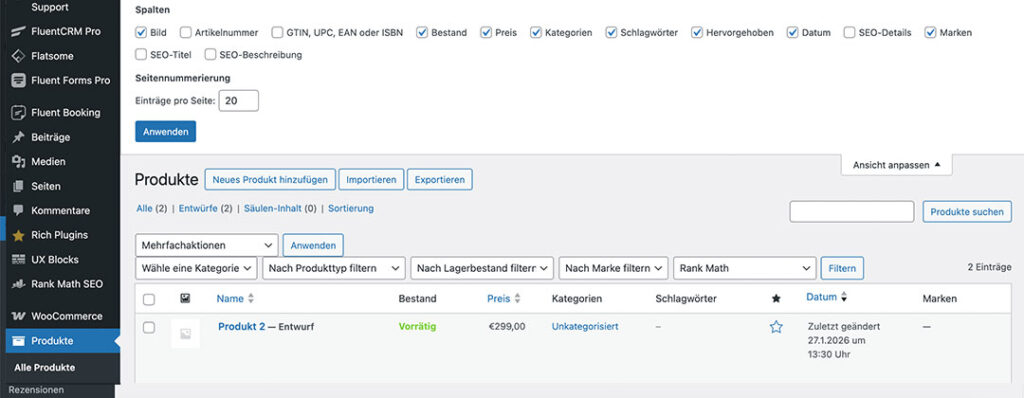The image size is (1024, 398).
Task: Open the Nach Produkttyp filtern dropdown
Action: pos(334,268)
